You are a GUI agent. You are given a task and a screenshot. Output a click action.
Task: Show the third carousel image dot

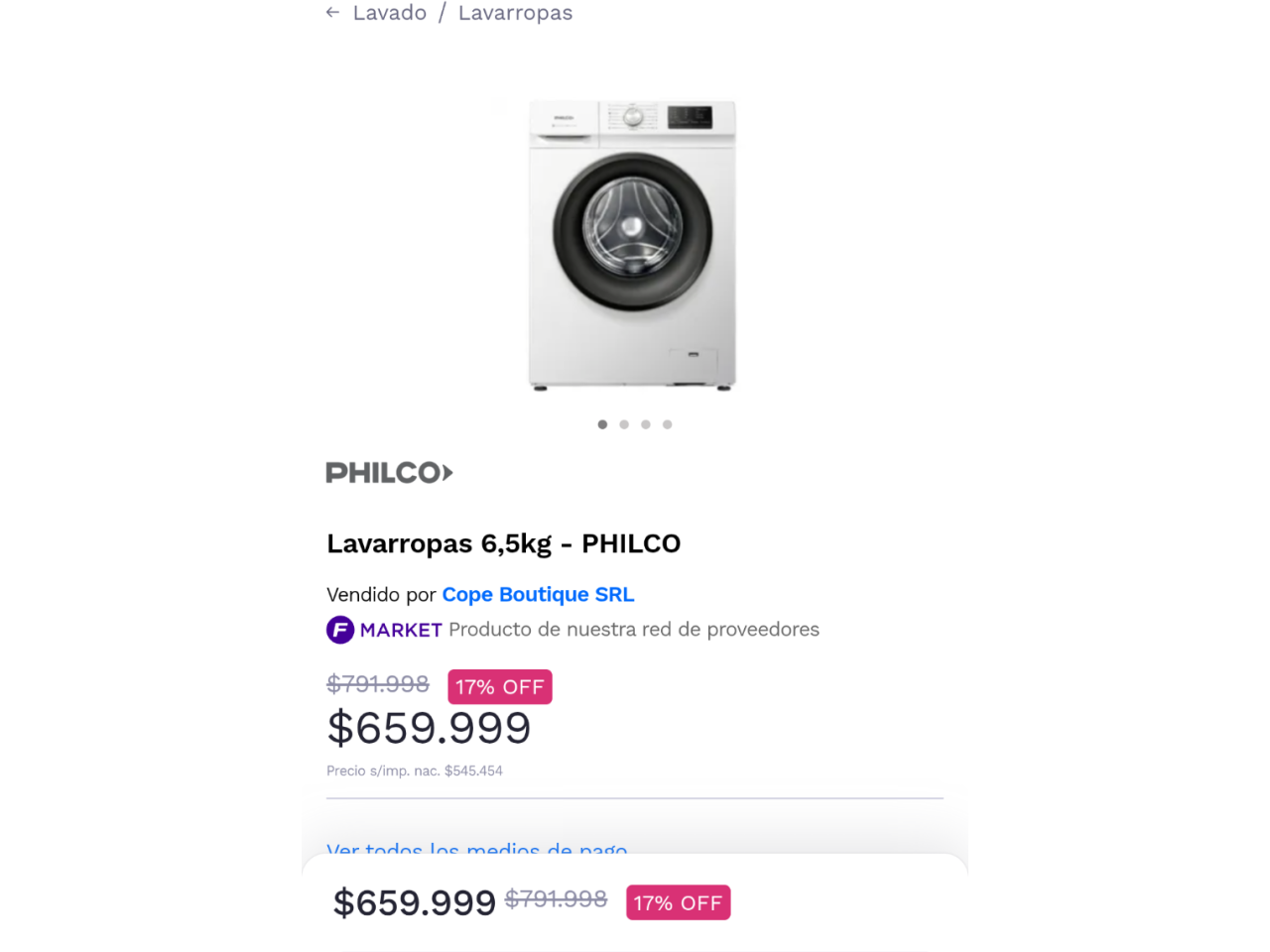(646, 424)
